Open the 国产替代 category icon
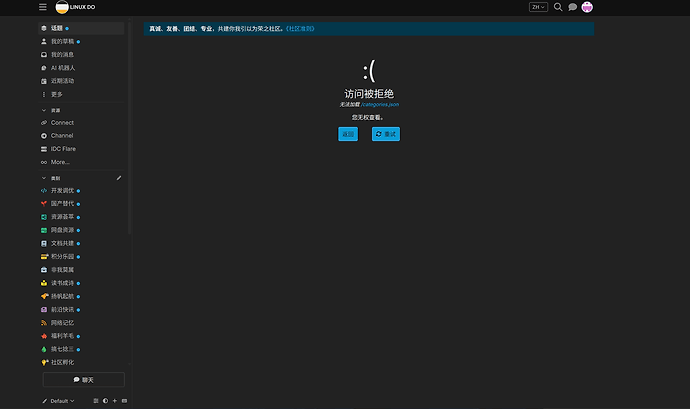This screenshot has width=690, height=409. pyautogui.click(x=44, y=204)
